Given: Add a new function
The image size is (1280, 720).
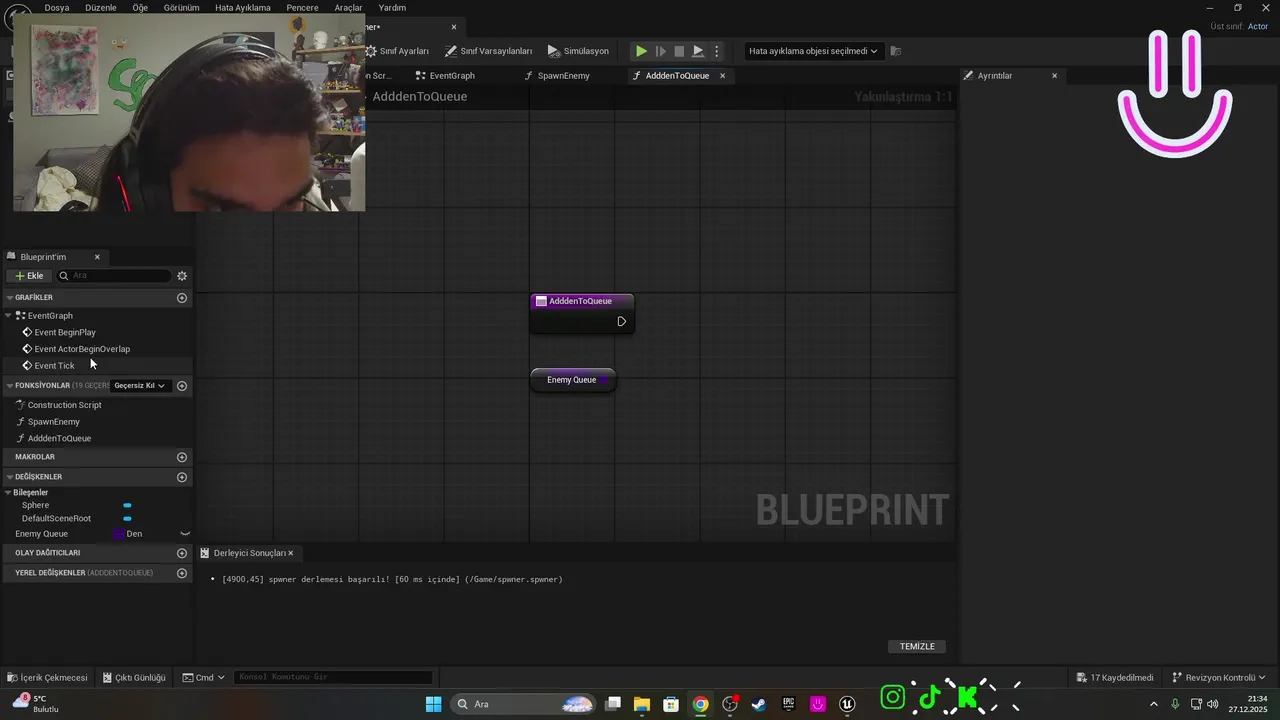Looking at the screenshot, I should tap(182, 386).
